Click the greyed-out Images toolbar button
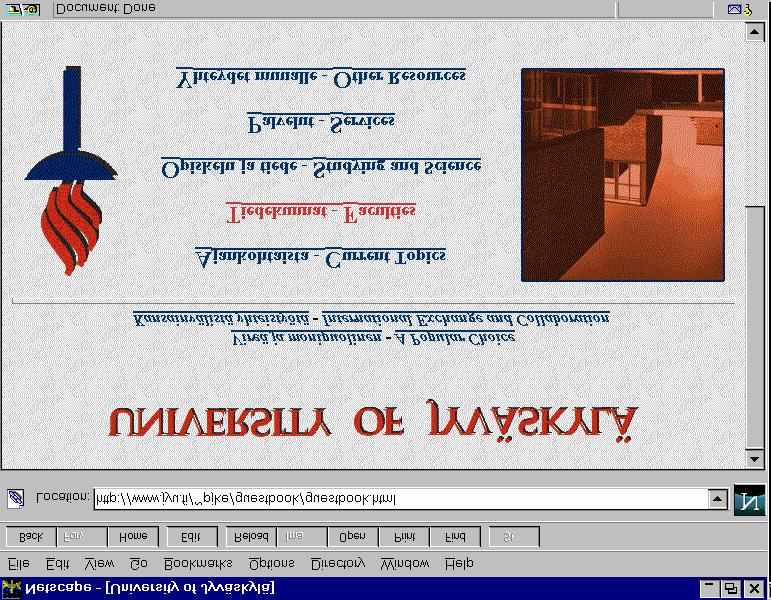Screen dimensions: 771x600 click(x=302, y=537)
